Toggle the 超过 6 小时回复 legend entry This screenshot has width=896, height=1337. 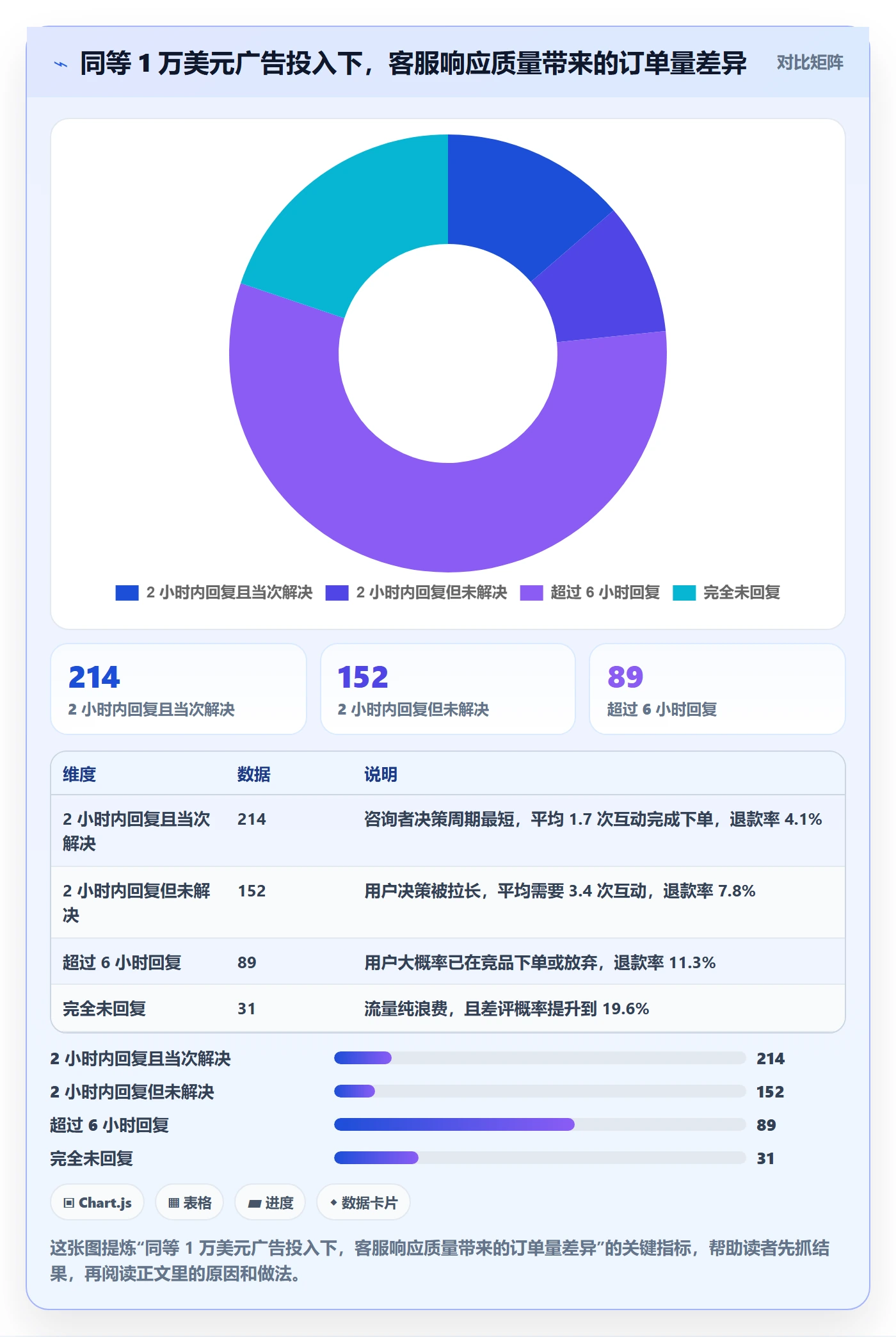click(x=589, y=593)
